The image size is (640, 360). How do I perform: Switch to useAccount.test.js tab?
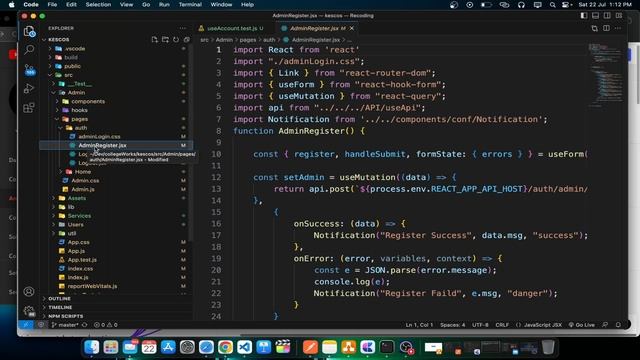(231, 28)
